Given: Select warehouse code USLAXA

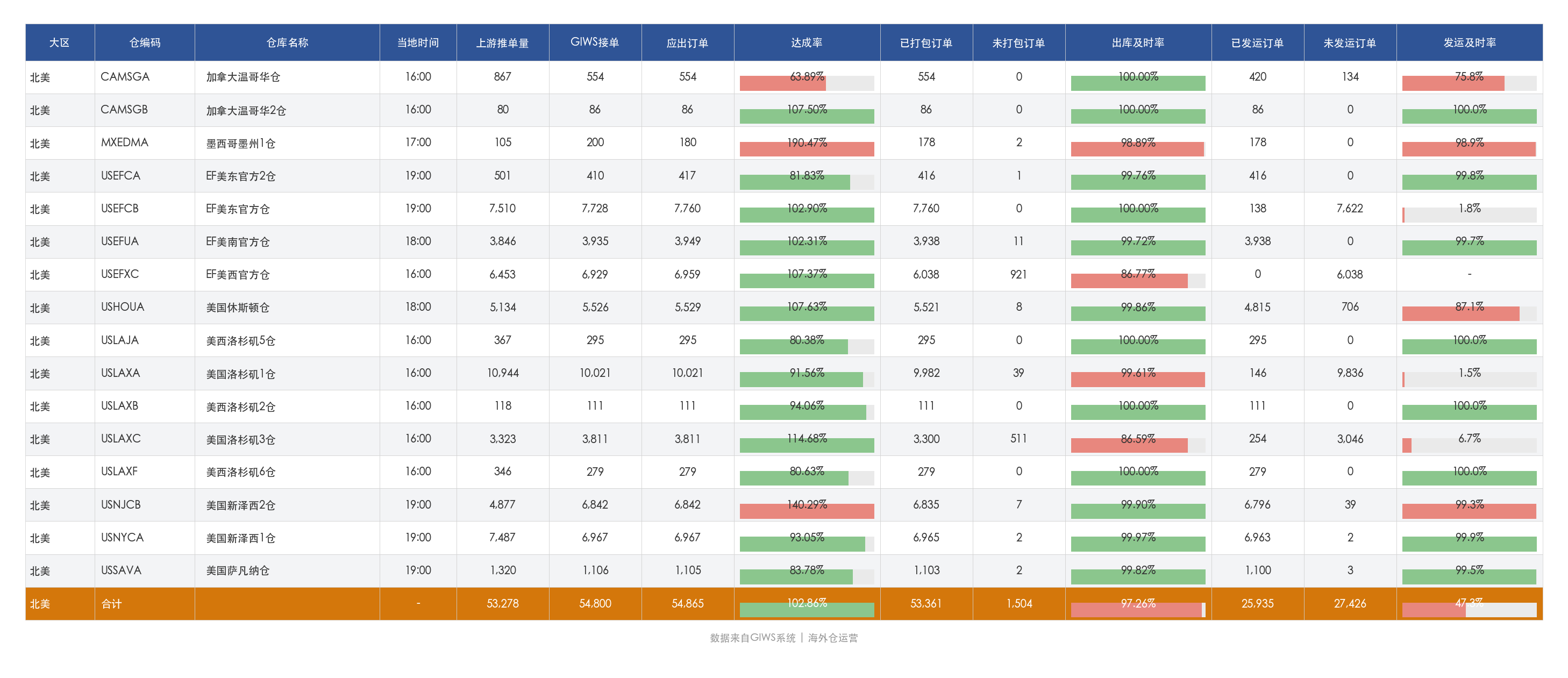Looking at the screenshot, I should click(120, 373).
